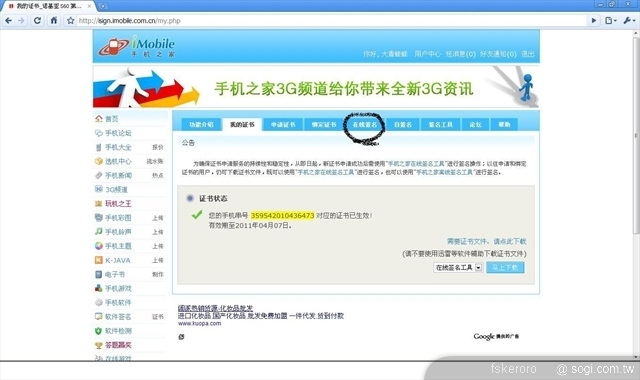Click the browser forward arrow

tap(22, 20)
